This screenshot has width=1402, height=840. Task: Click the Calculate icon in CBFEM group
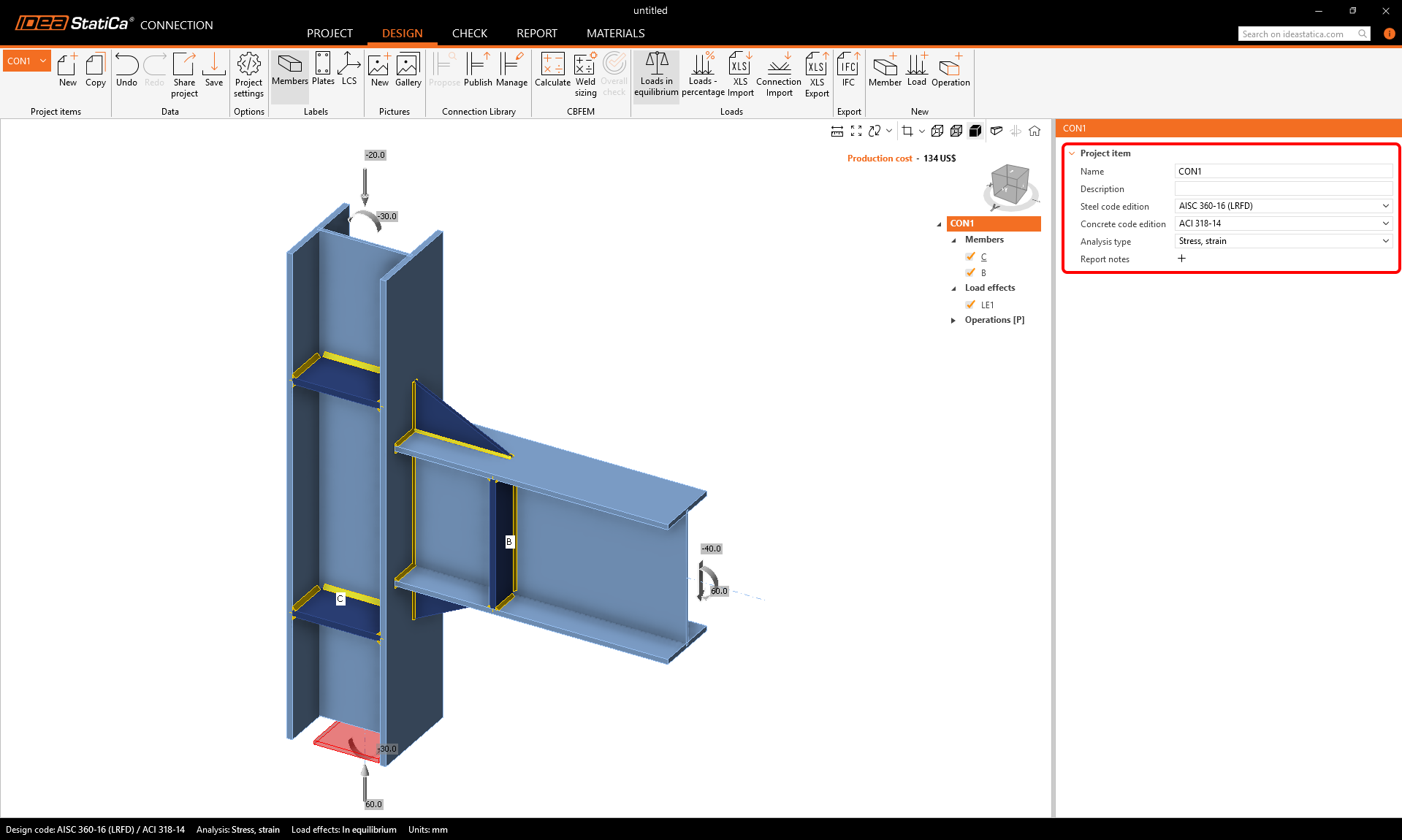point(552,70)
